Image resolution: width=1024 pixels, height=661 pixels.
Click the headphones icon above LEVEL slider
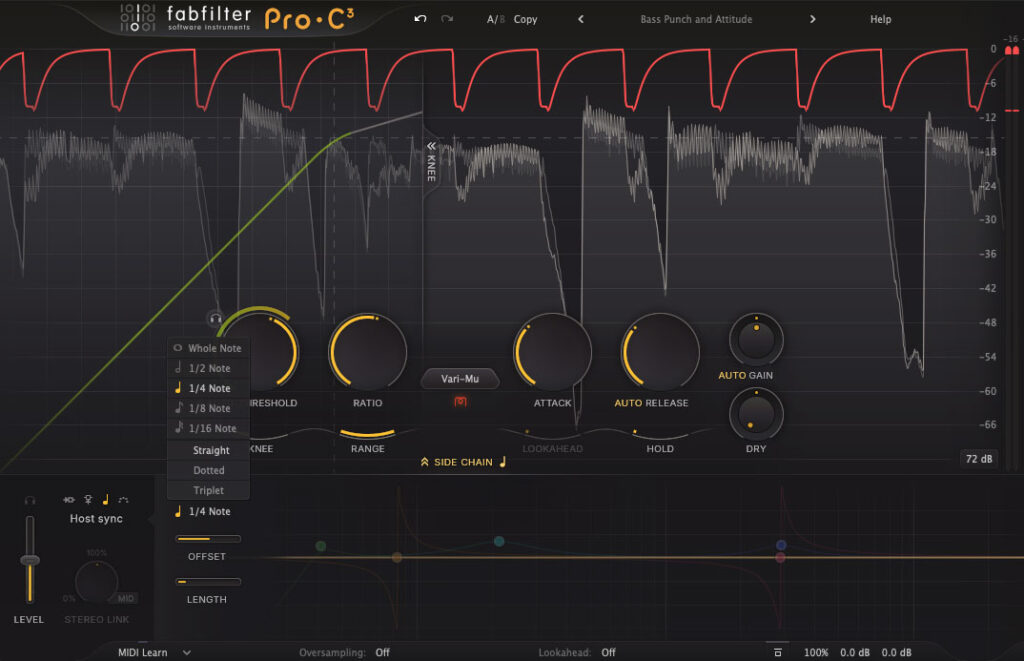click(x=29, y=500)
